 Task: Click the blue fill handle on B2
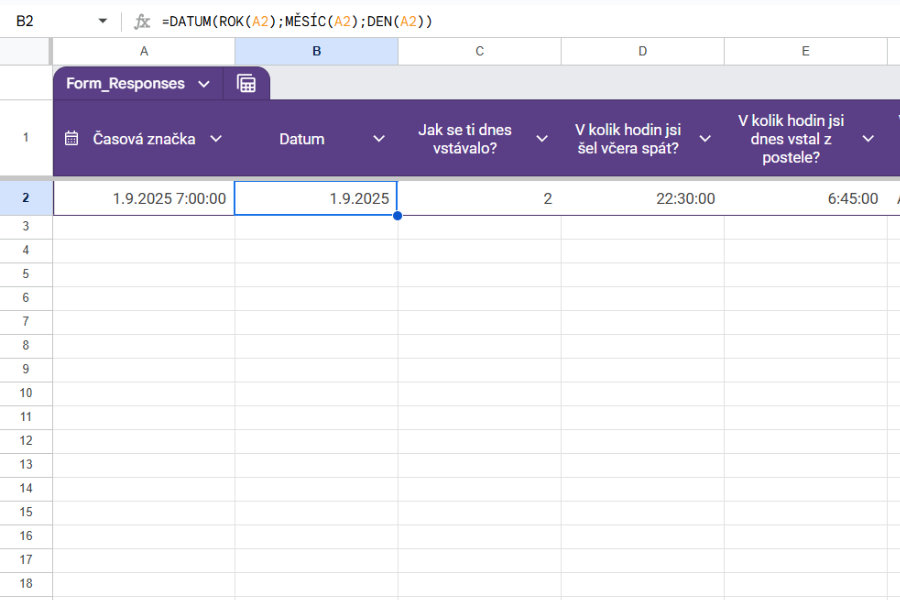click(x=397, y=214)
